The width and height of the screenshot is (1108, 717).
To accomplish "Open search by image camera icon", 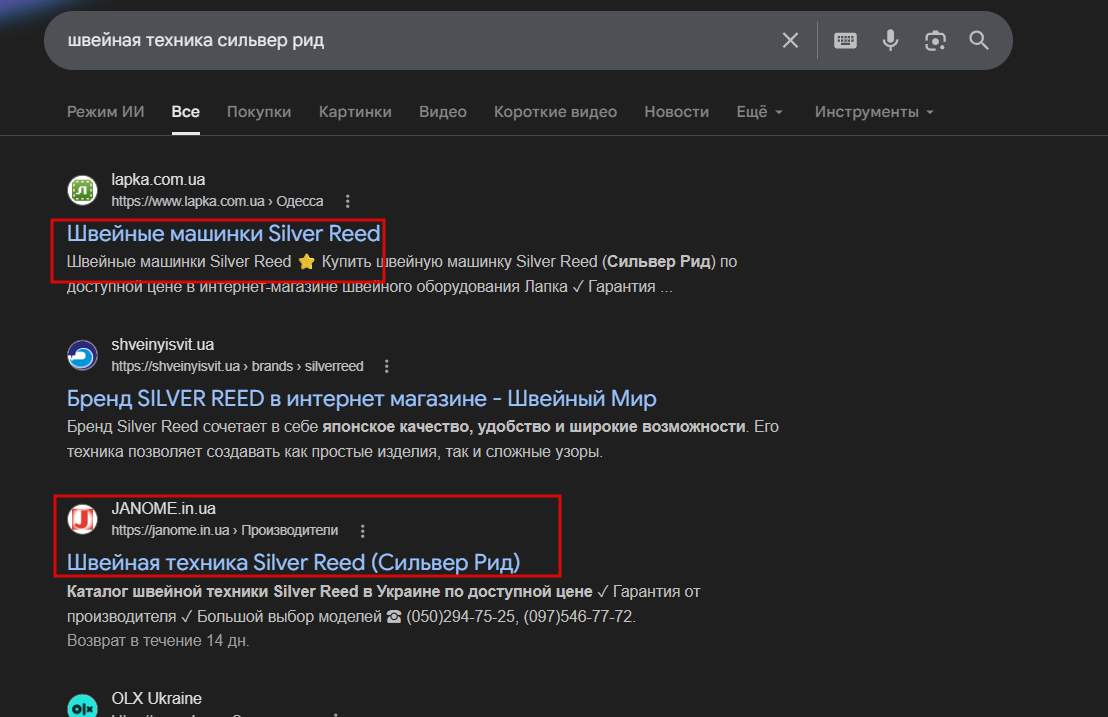I will [935, 40].
